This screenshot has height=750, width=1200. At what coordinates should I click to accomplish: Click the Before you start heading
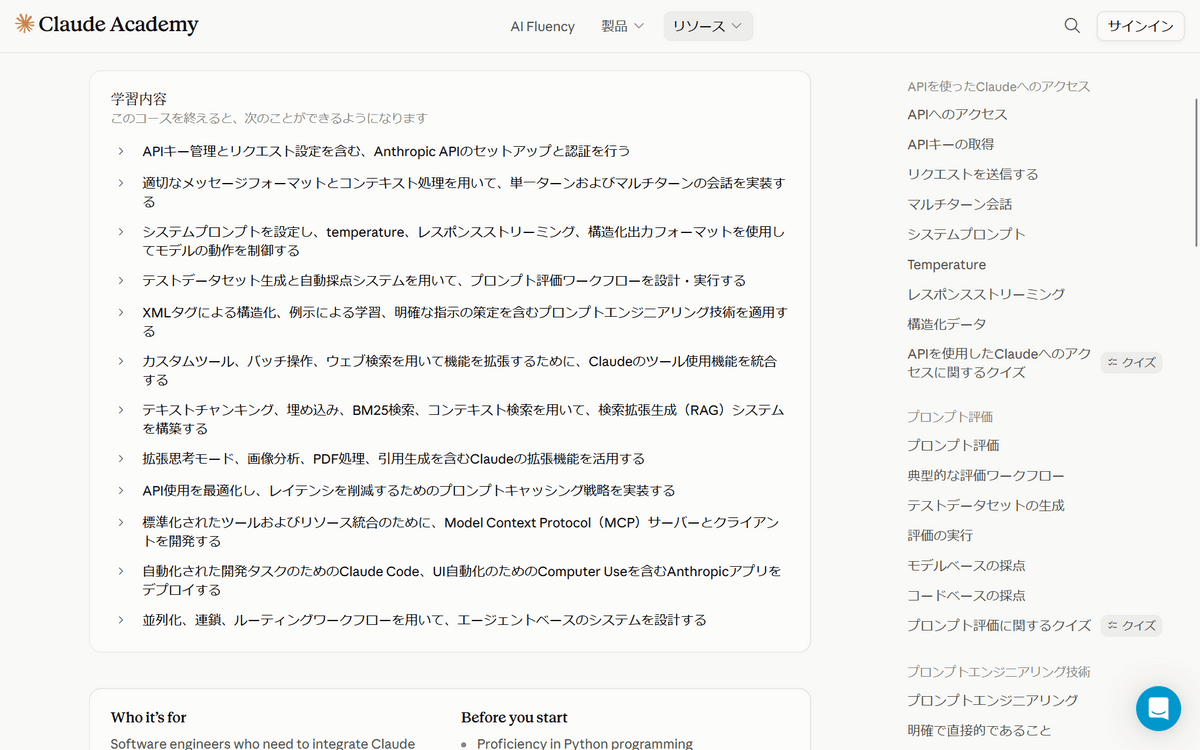click(x=514, y=717)
